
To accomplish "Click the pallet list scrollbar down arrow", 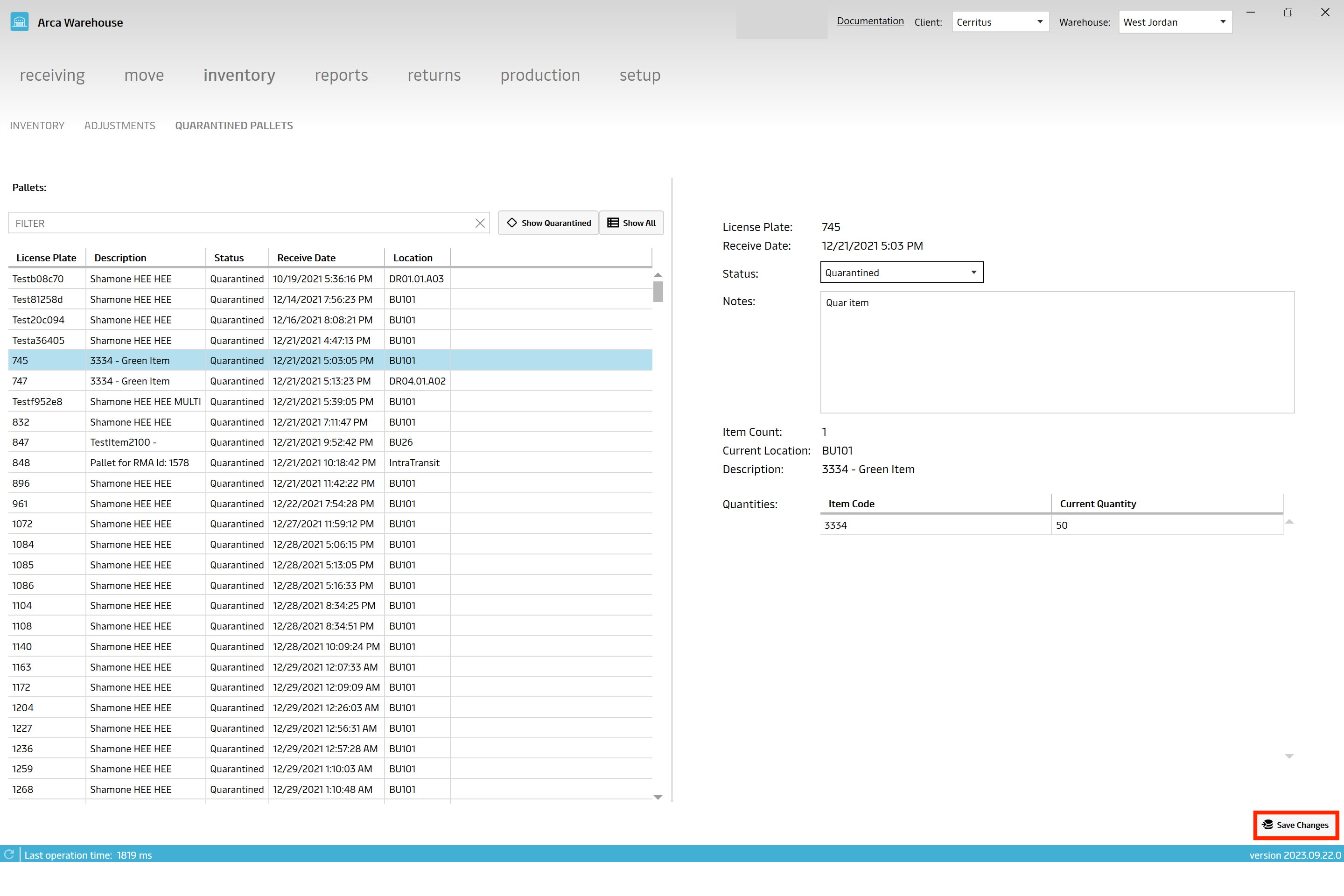I will (658, 797).
